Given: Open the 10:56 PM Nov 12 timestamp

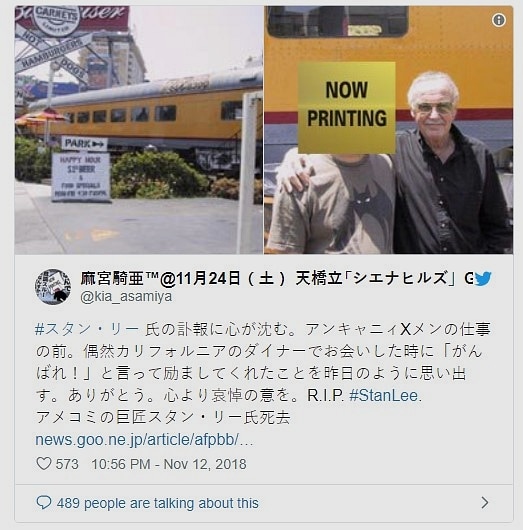Looking at the screenshot, I should coord(169,464).
